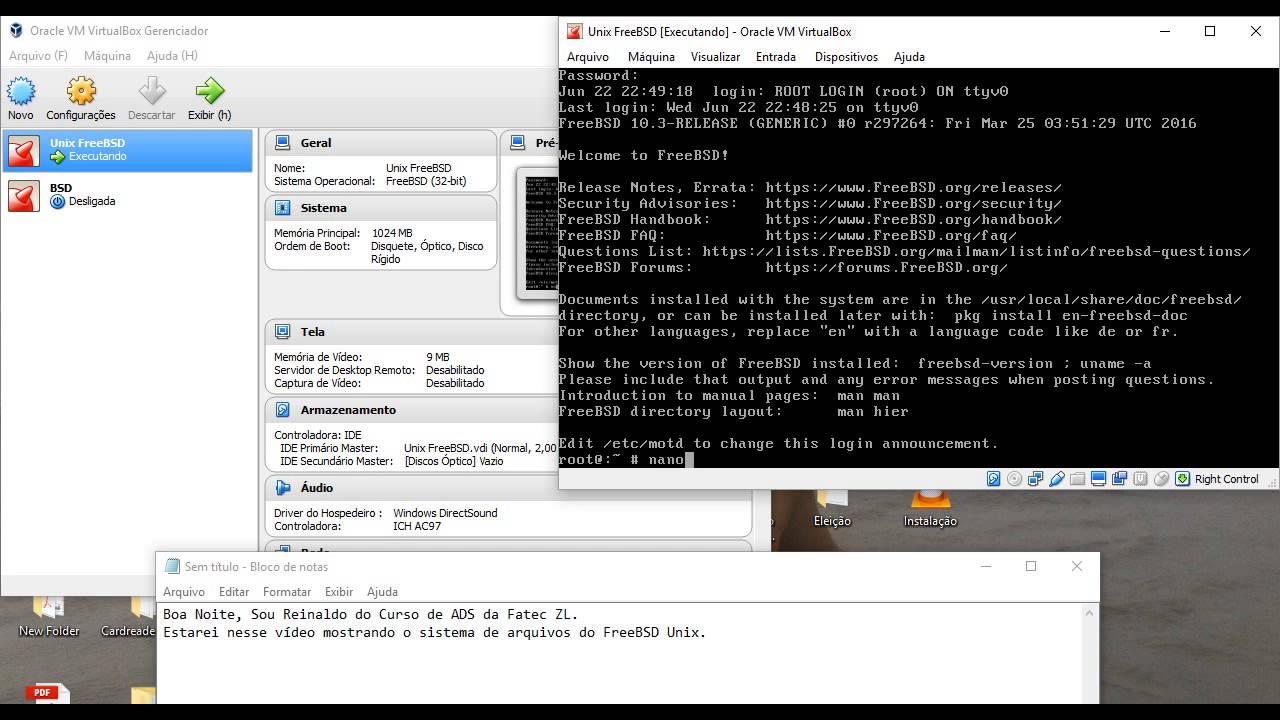This screenshot has height=720, width=1280.
Task: Click the video capture status icon
Action: tap(1119, 479)
